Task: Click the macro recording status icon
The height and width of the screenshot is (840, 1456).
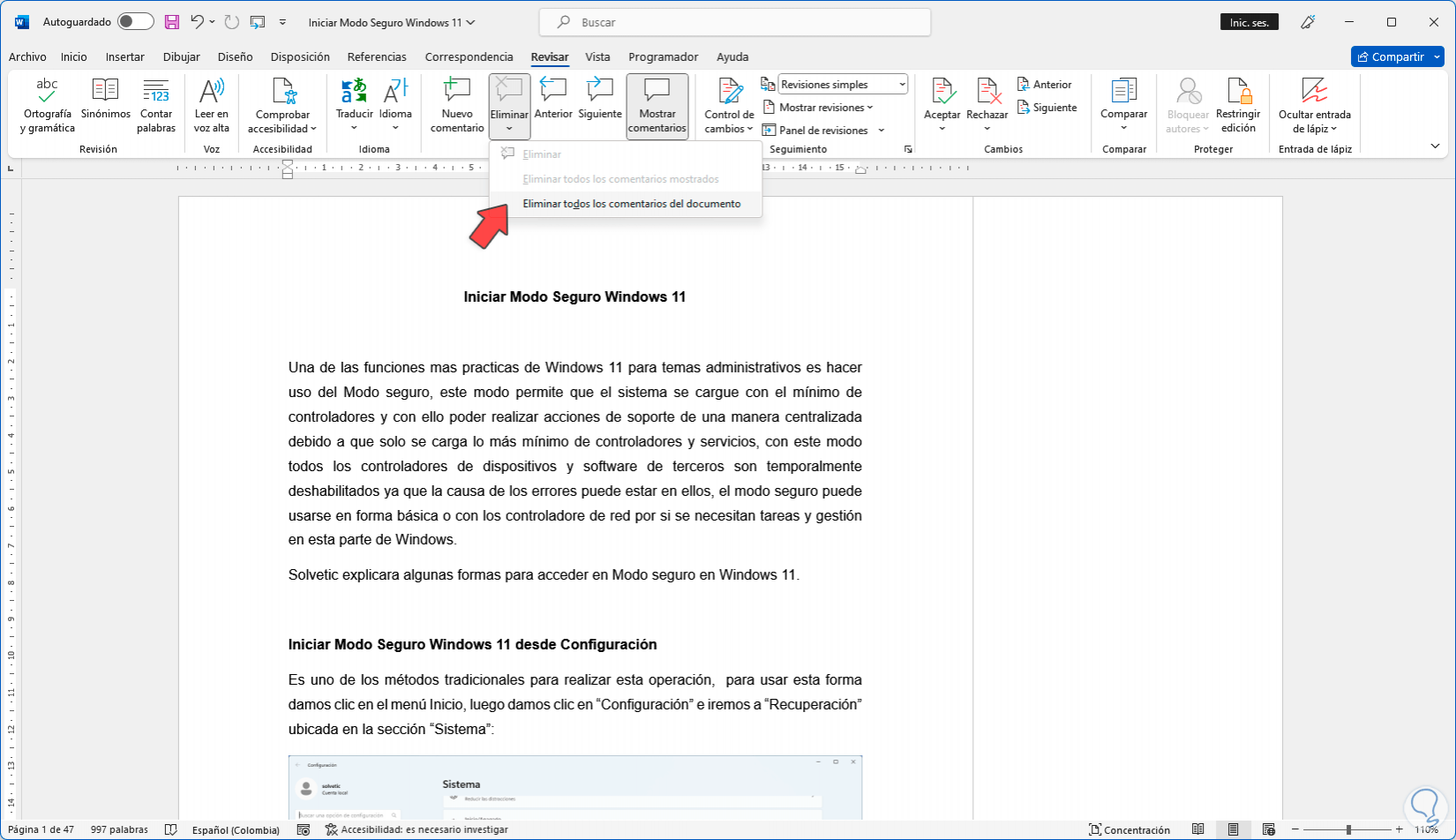Action: coord(304,829)
